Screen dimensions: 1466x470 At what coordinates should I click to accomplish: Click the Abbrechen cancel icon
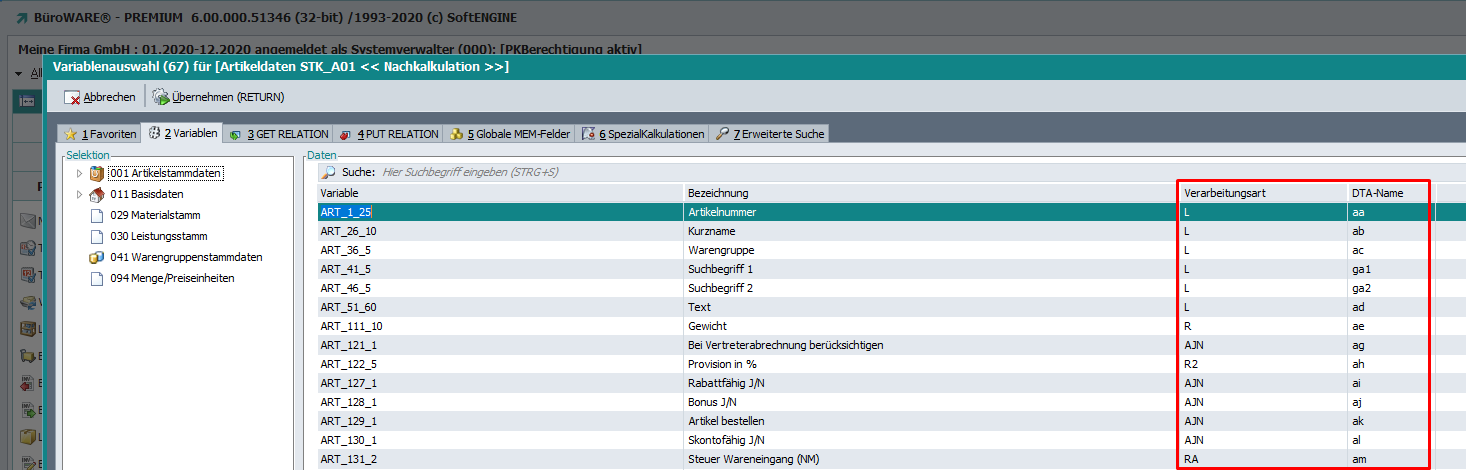pyautogui.click(x=72, y=97)
